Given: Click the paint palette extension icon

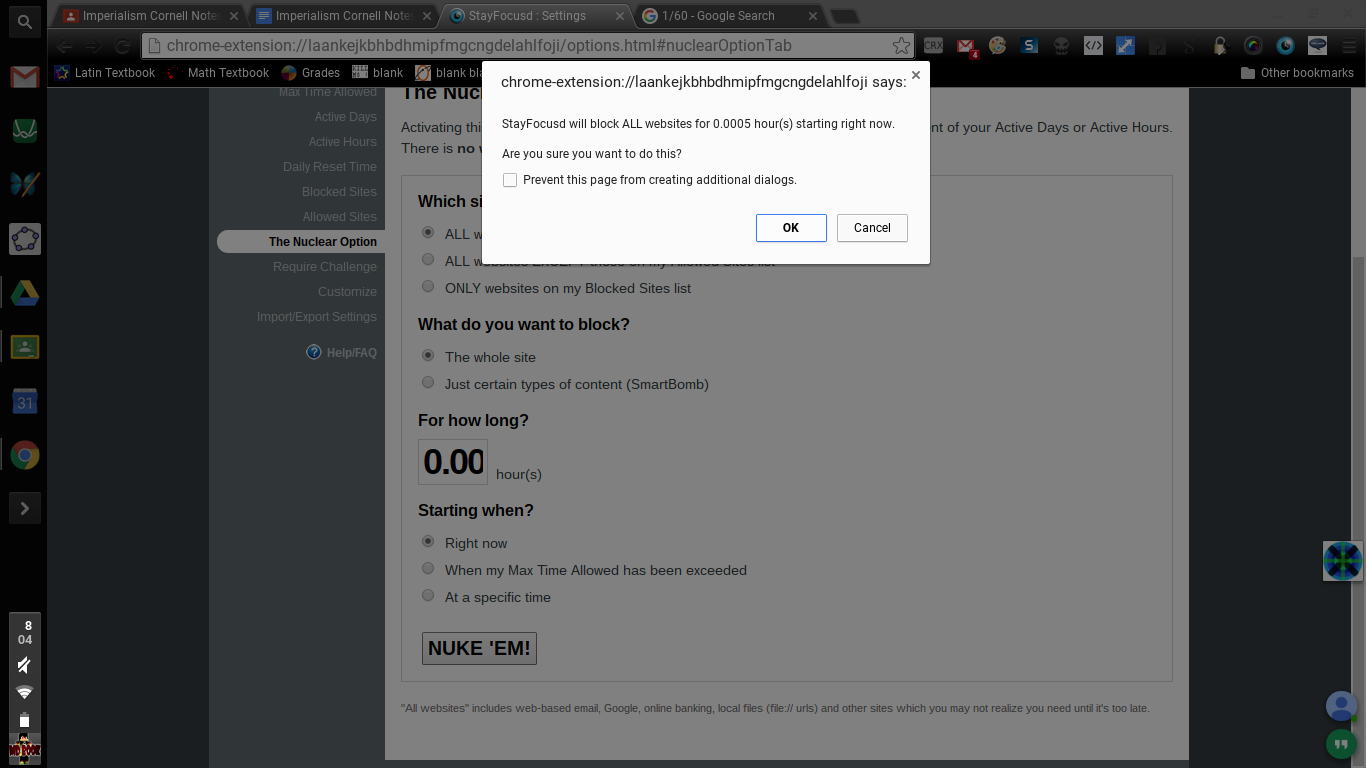Looking at the screenshot, I should (997, 45).
